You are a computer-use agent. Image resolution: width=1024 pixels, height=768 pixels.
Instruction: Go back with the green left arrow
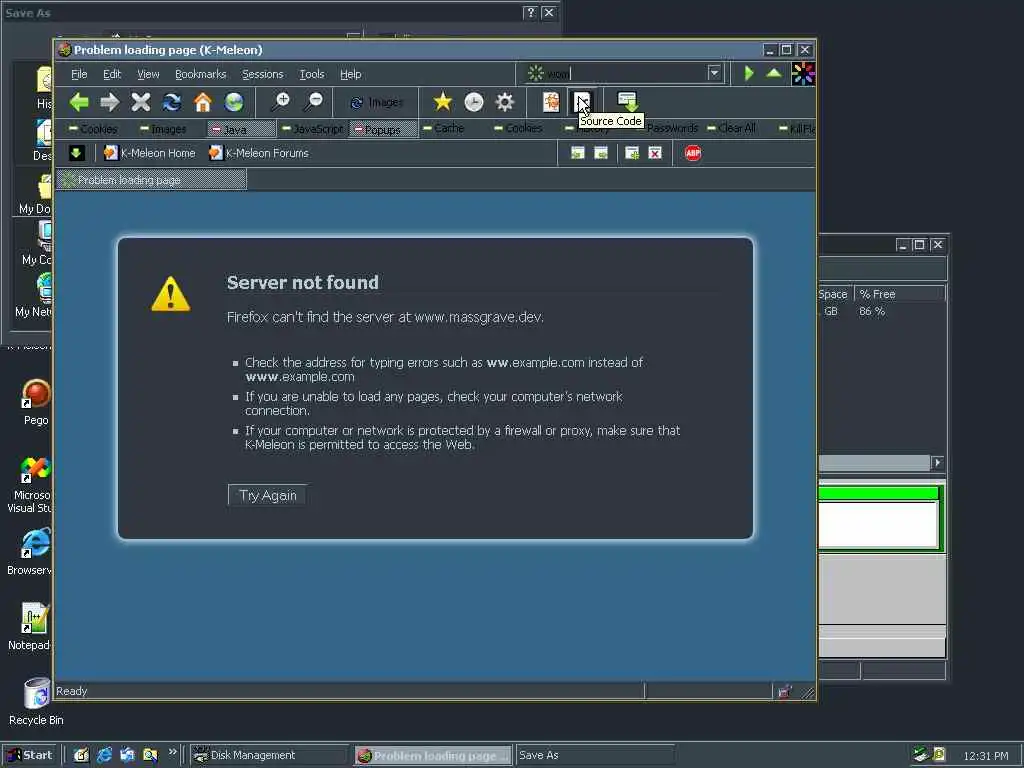[x=79, y=102]
